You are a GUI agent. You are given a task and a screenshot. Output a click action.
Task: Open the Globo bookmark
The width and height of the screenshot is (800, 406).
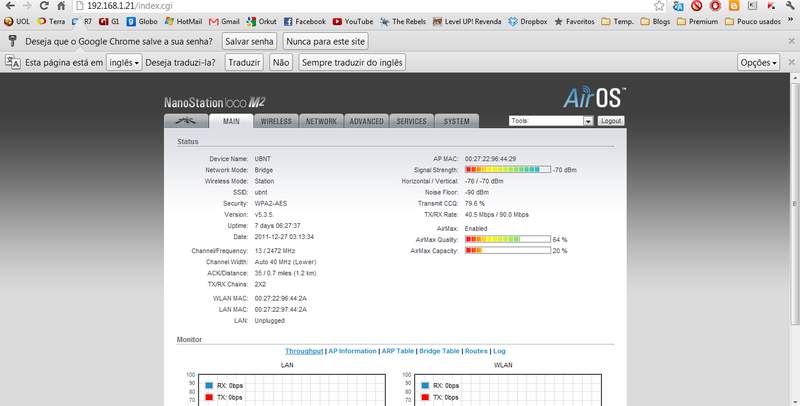[x=142, y=21]
